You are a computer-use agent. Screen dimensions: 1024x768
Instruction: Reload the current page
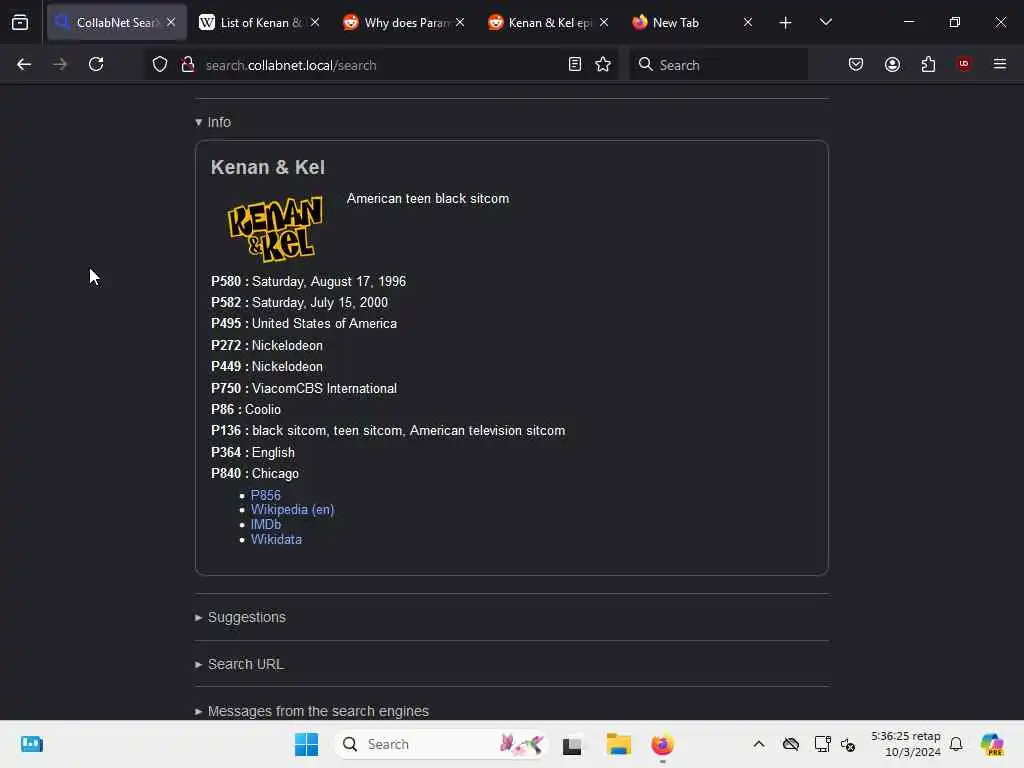tap(96, 64)
